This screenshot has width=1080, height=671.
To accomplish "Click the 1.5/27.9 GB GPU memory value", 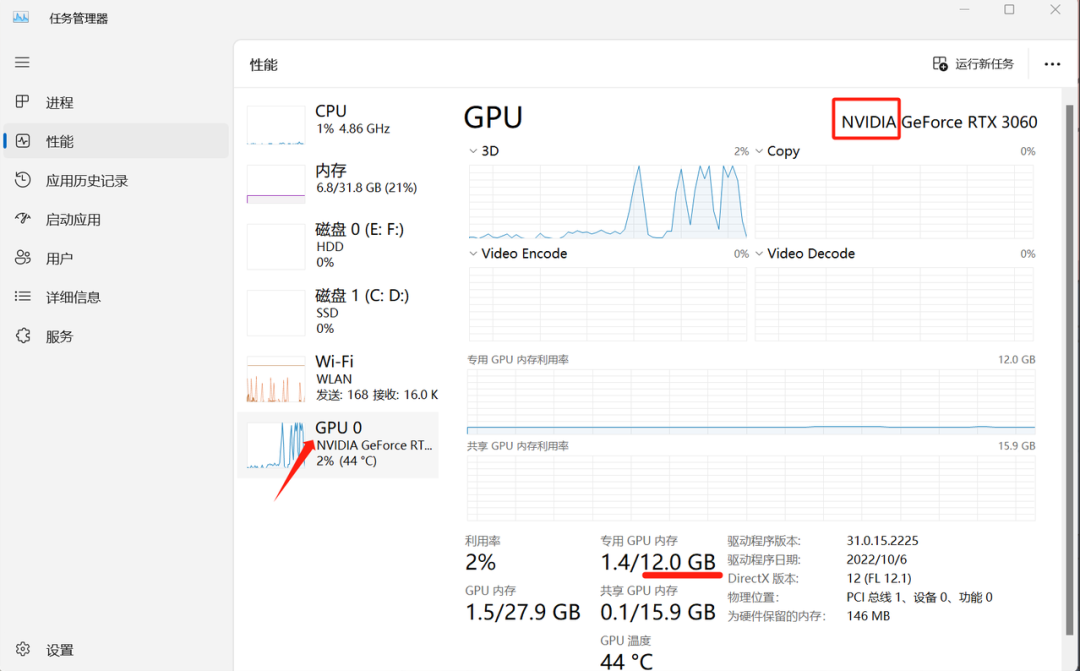I will (523, 612).
